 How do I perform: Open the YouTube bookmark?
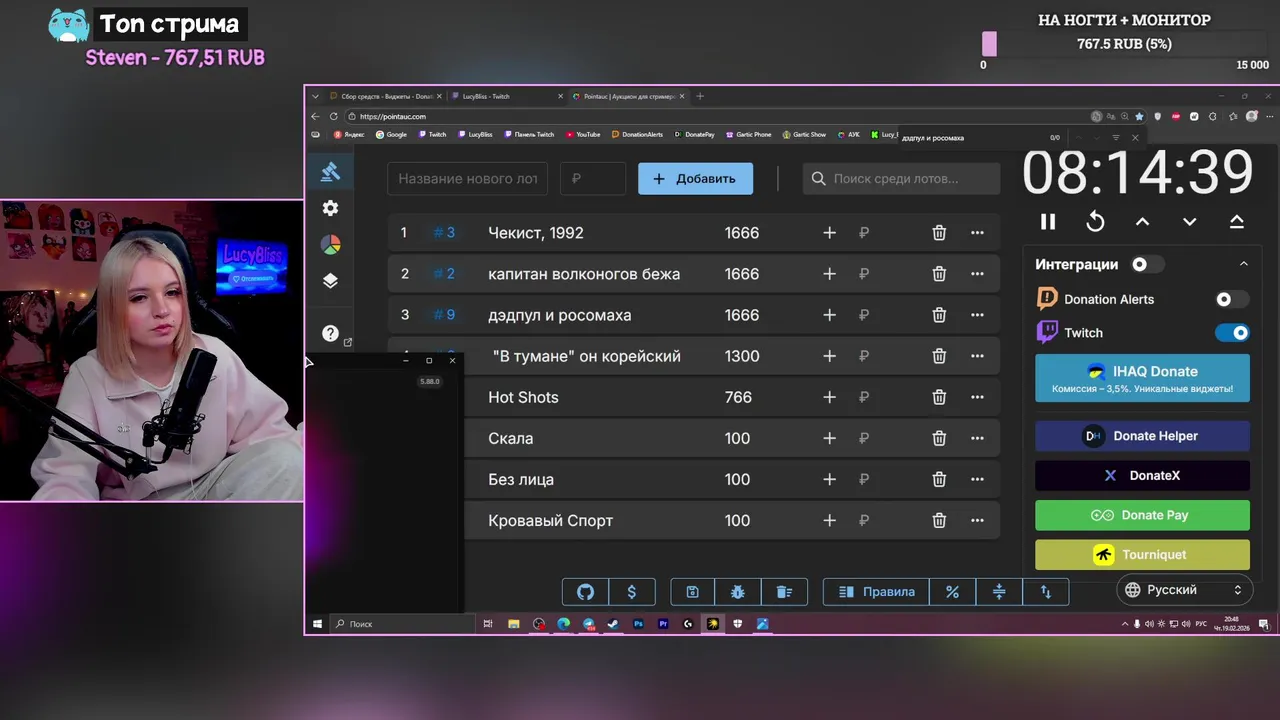(582, 134)
